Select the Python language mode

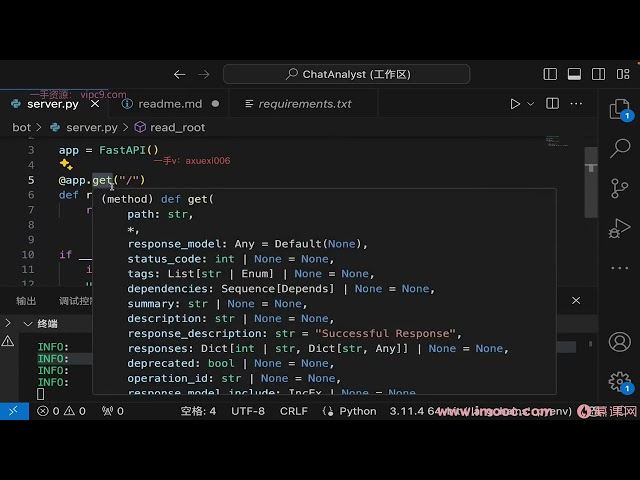coord(358,411)
